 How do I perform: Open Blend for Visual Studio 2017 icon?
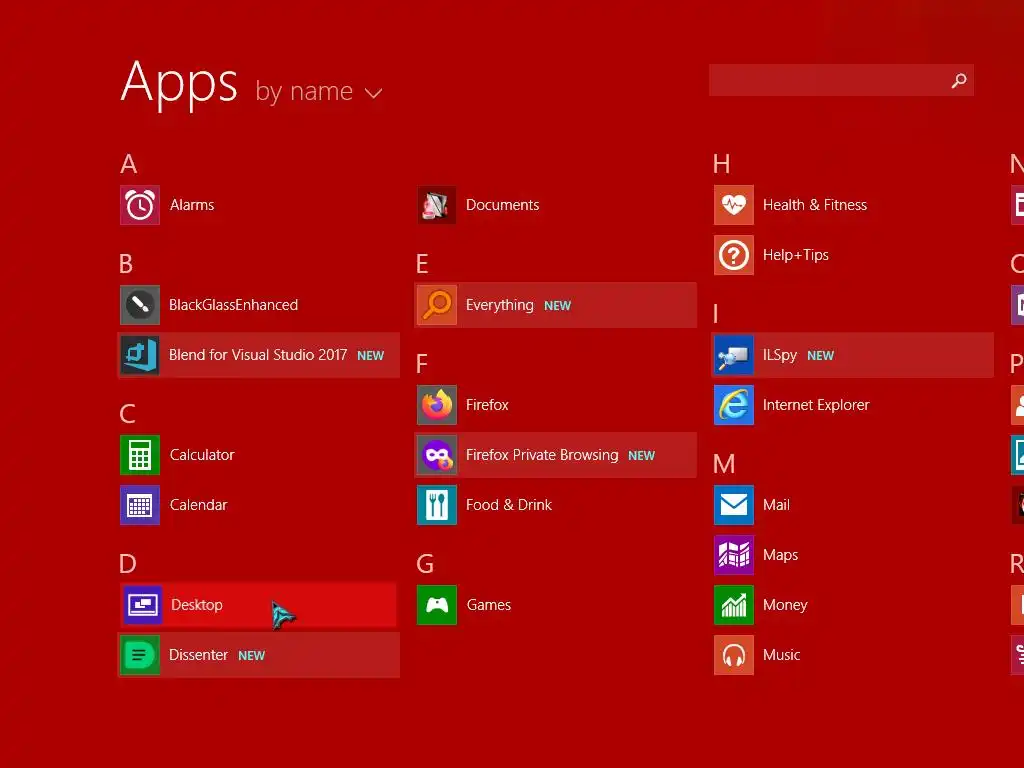[x=140, y=355]
